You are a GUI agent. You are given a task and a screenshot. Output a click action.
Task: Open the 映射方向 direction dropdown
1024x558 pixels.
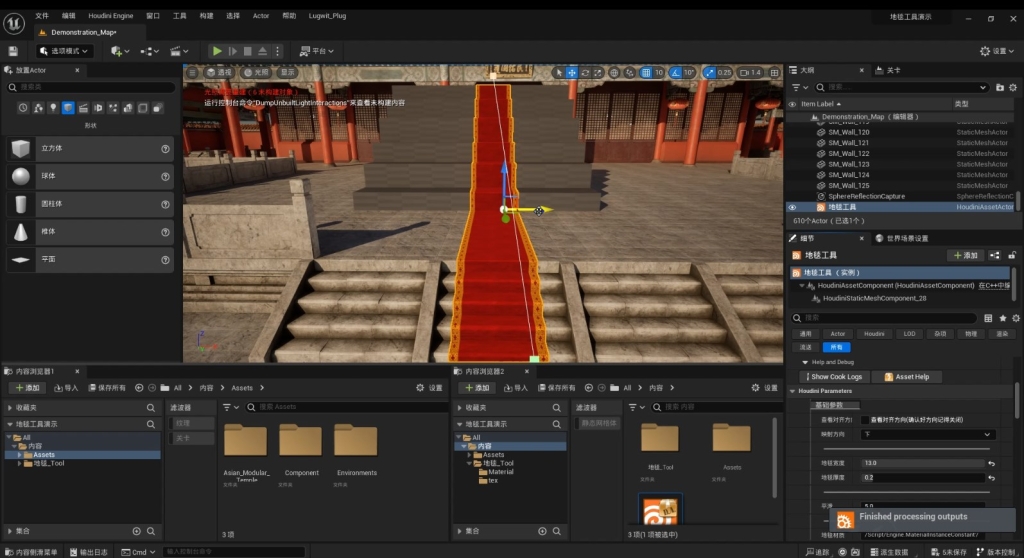click(927, 434)
